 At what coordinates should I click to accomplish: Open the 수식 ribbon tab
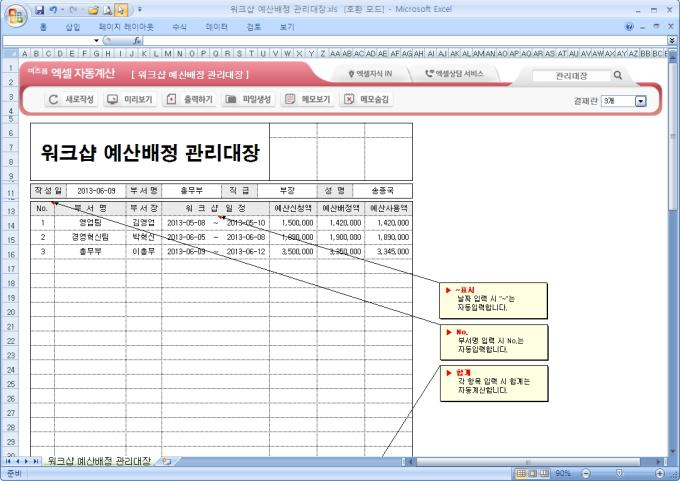(x=179, y=27)
